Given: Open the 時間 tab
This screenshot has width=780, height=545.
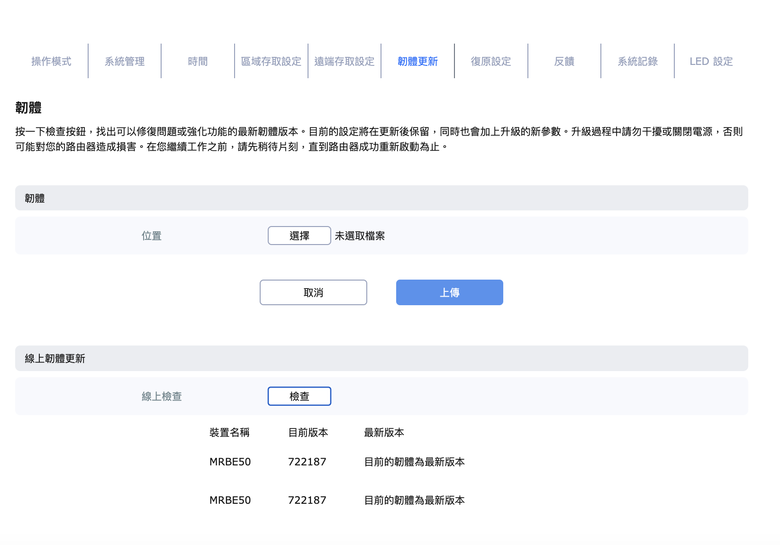Looking at the screenshot, I should [x=197, y=61].
